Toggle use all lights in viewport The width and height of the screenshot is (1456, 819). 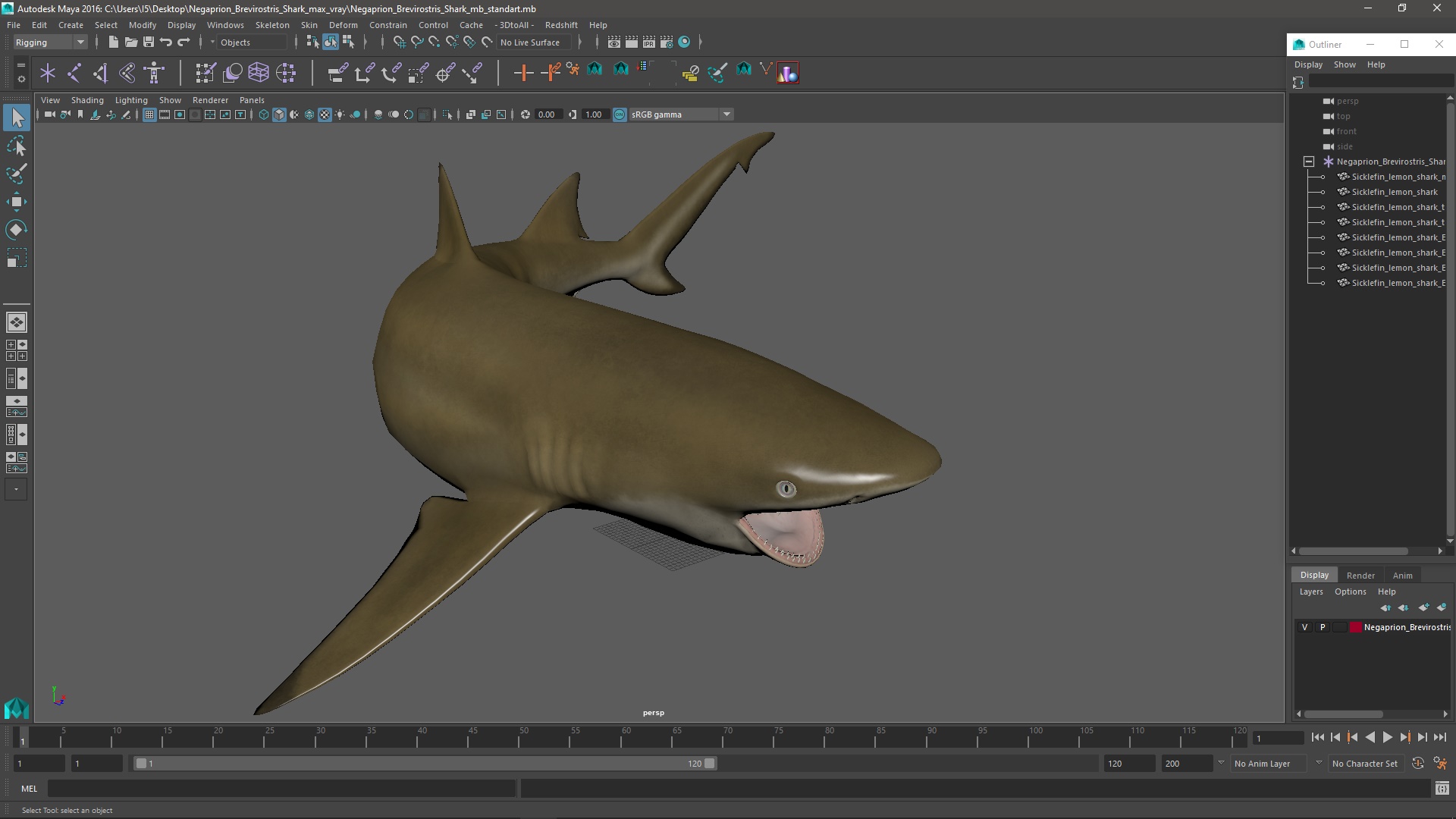point(340,115)
